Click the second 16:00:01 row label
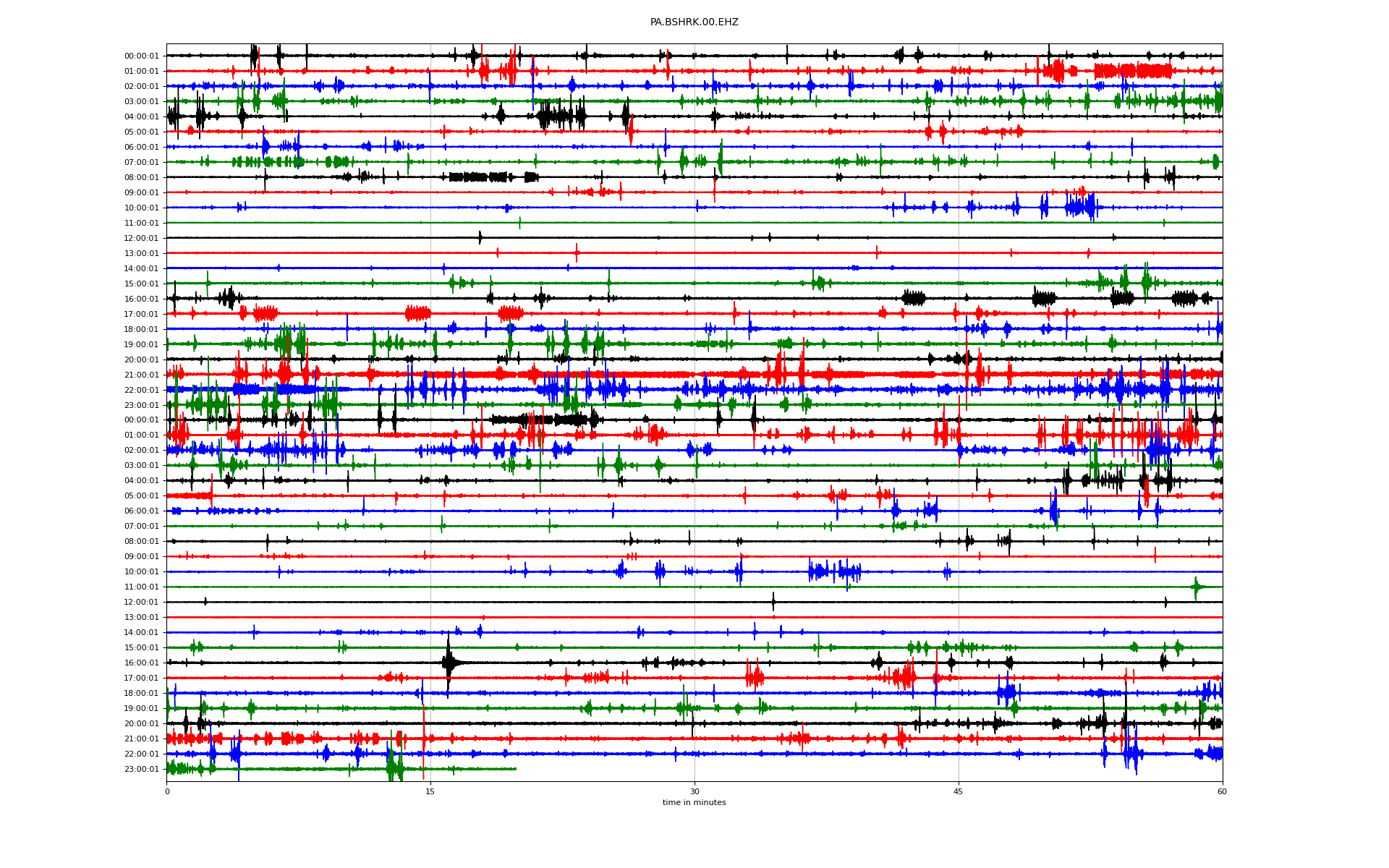The height and width of the screenshot is (868, 1389). tap(141, 663)
